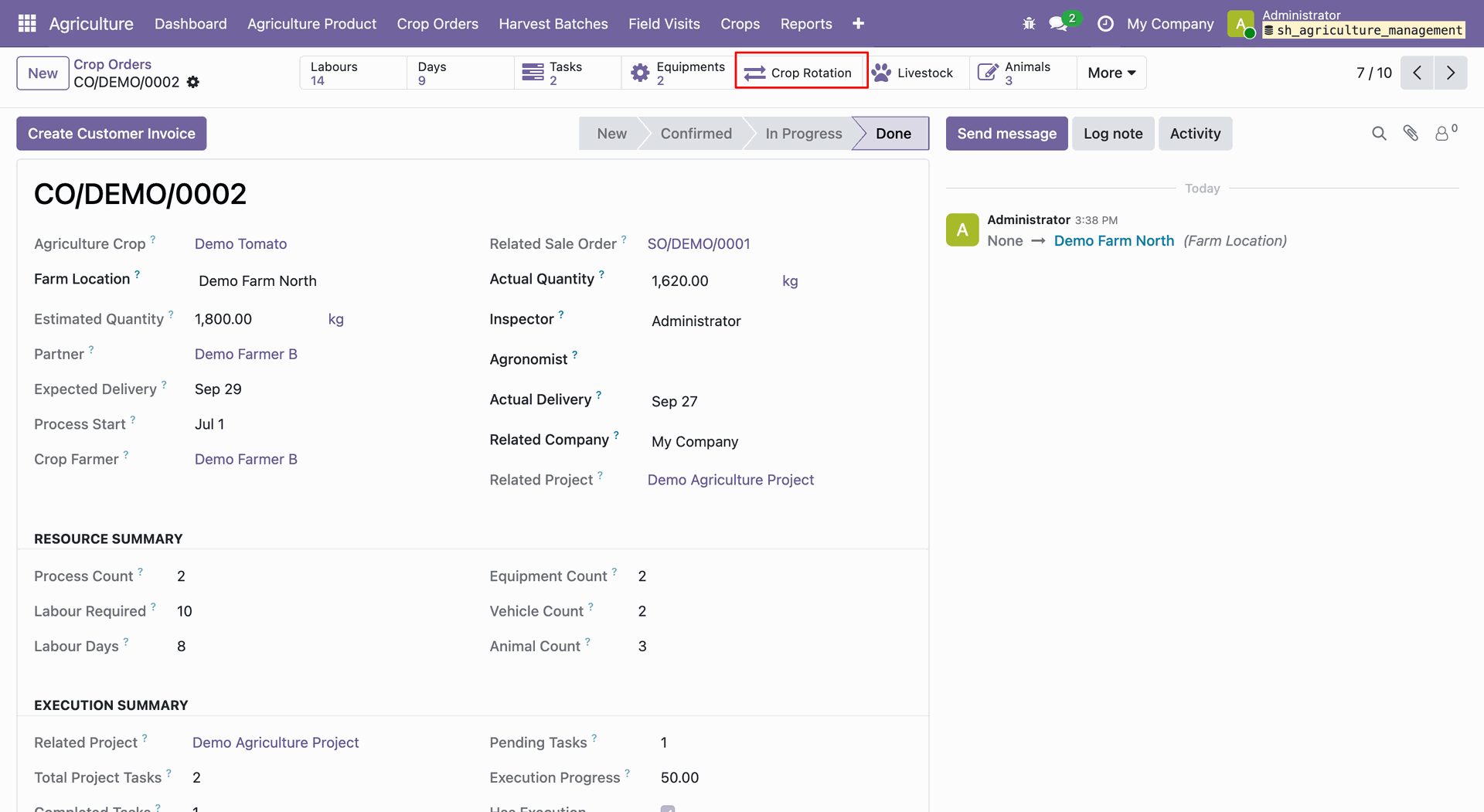
Task: Click the debug bug icon
Action: (x=1029, y=24)
